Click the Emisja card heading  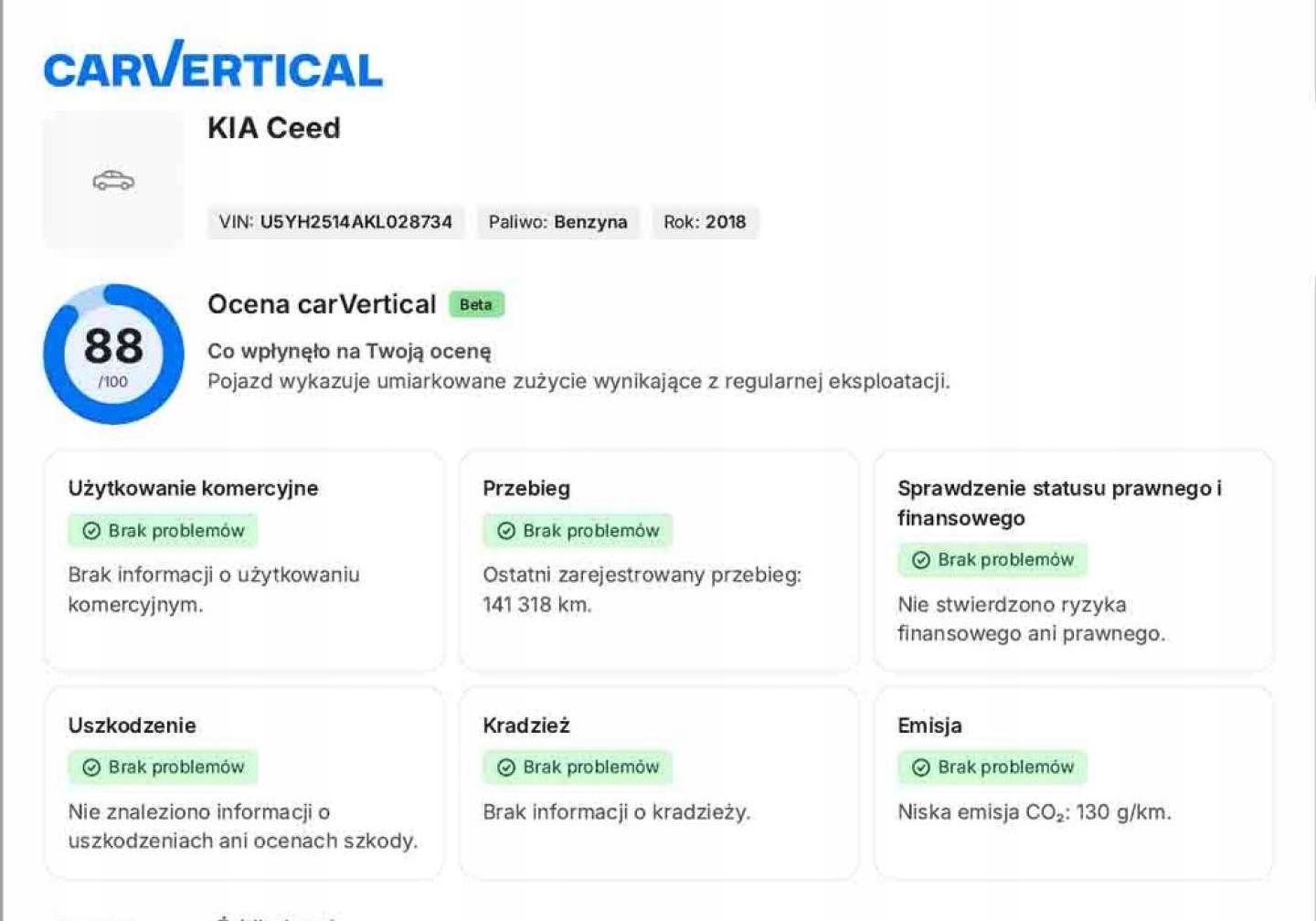(929, 725)
